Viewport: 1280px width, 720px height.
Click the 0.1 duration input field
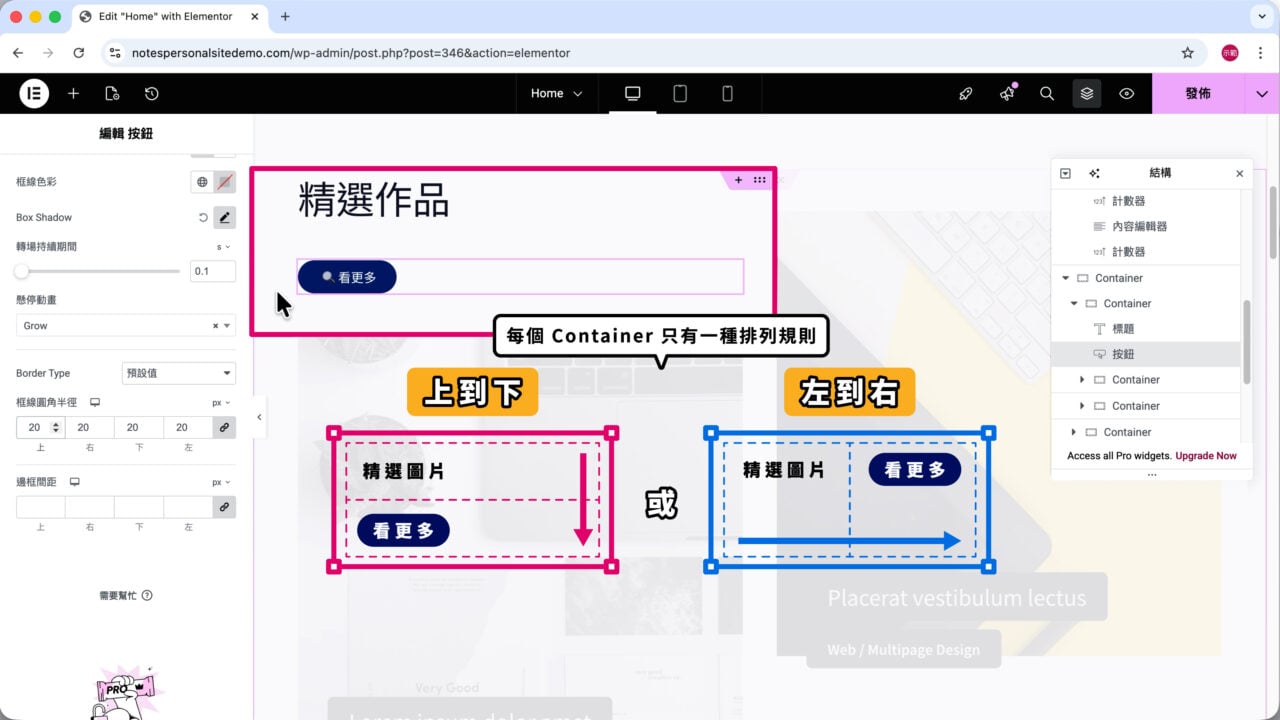click(213, 271)
